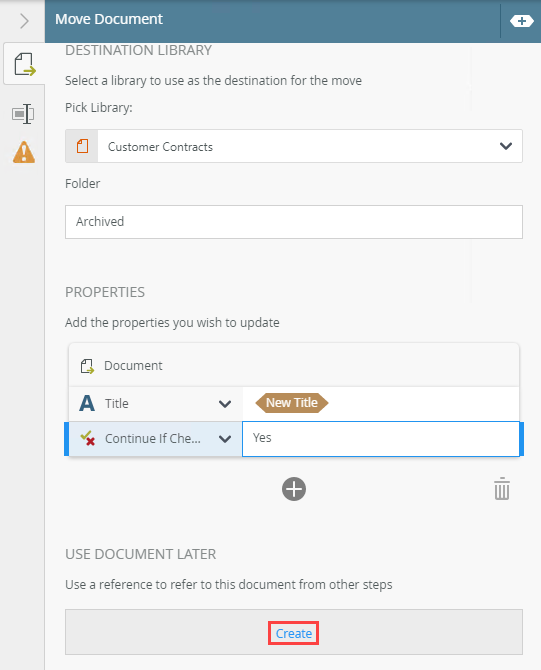Click the Archived folder input field

294,222
